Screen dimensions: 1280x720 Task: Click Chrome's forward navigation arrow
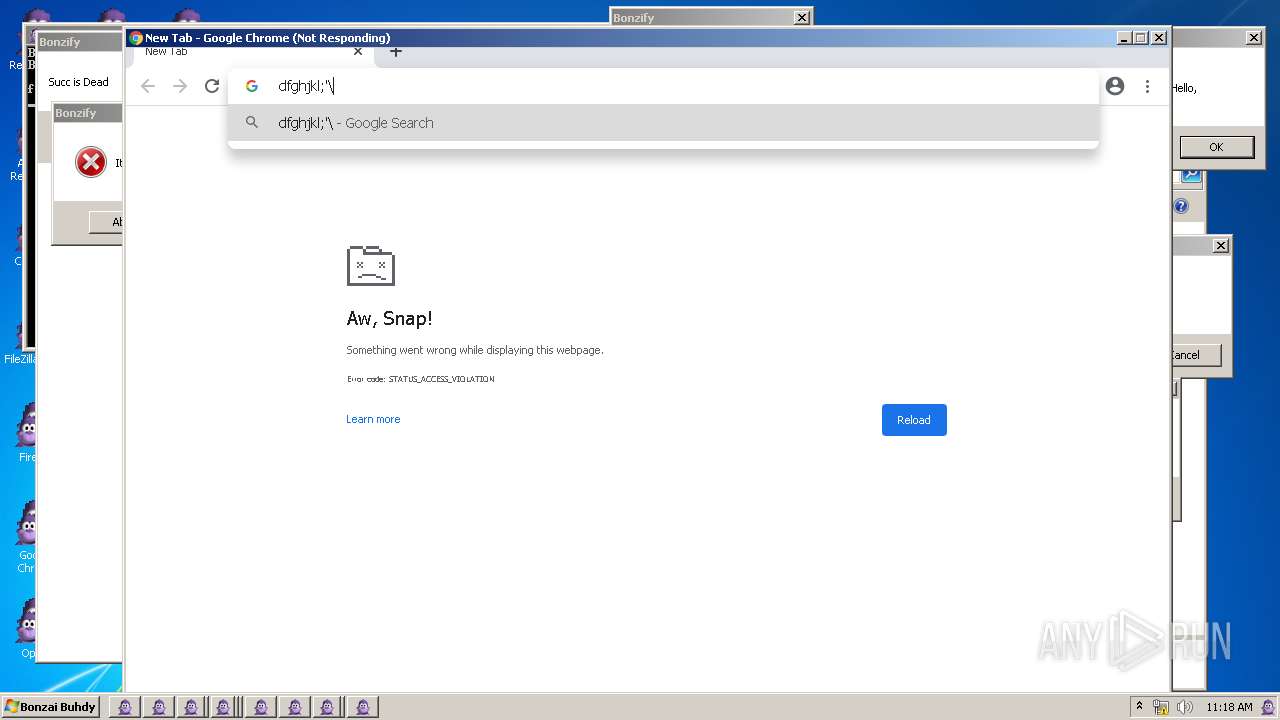[180, 86]
